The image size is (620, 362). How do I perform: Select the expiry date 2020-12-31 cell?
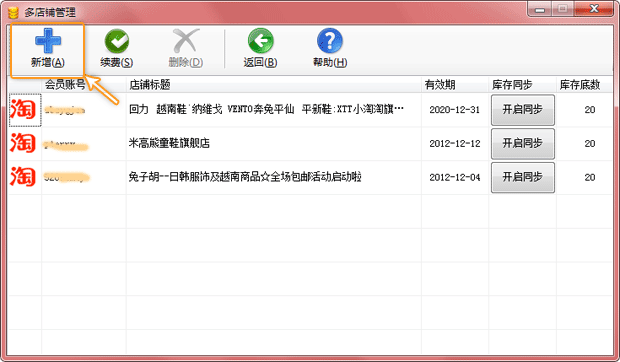pyautogui.click(x=455, y=110)
